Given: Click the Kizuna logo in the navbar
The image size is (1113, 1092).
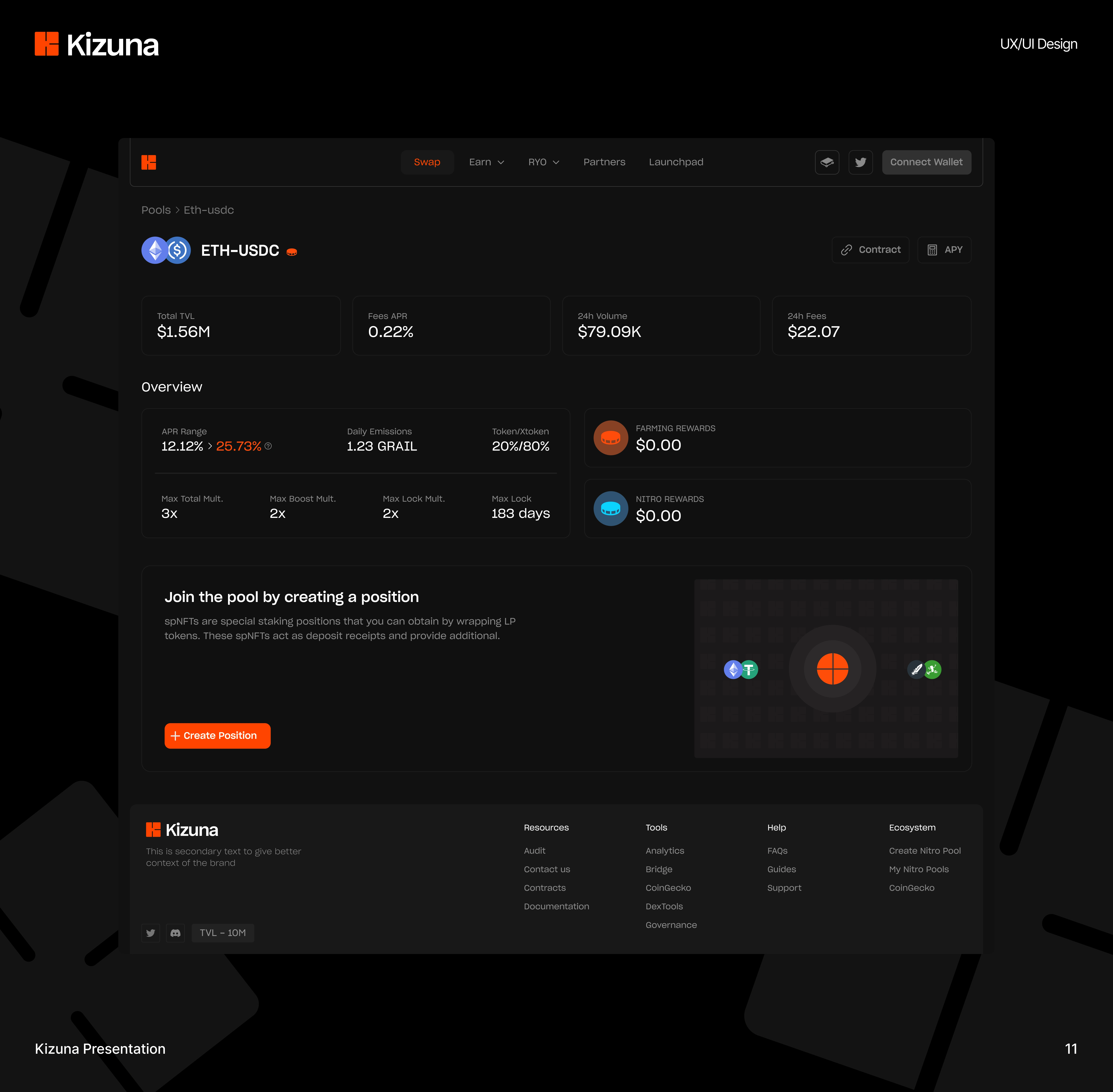Looking at the screenshot, I should 149,162.
